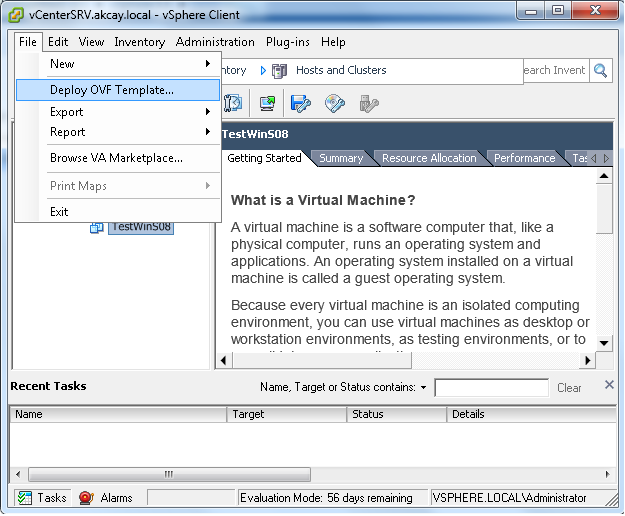Open the Alarms view from status bar
This screenshot has width=625, height=516.
[x=106, y=498]
